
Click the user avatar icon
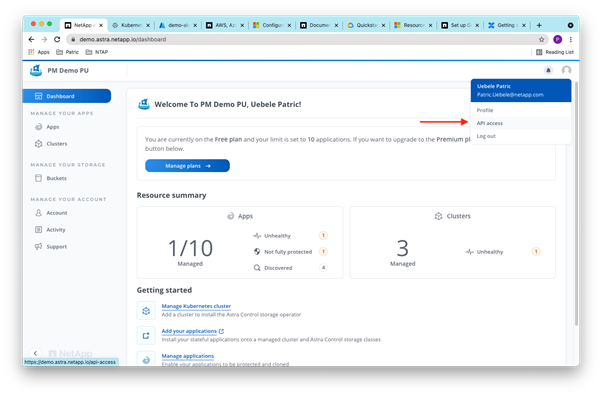pos(566,70)
